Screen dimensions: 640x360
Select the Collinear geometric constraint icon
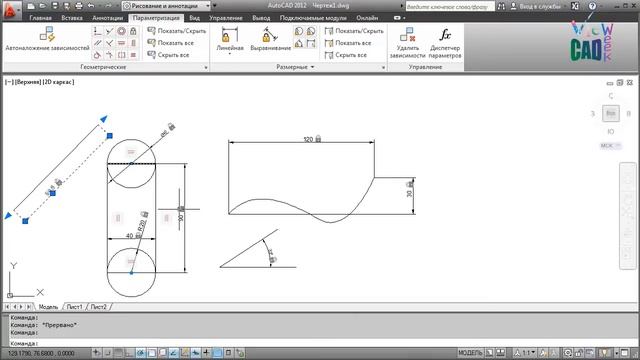[x=109, y=31]
